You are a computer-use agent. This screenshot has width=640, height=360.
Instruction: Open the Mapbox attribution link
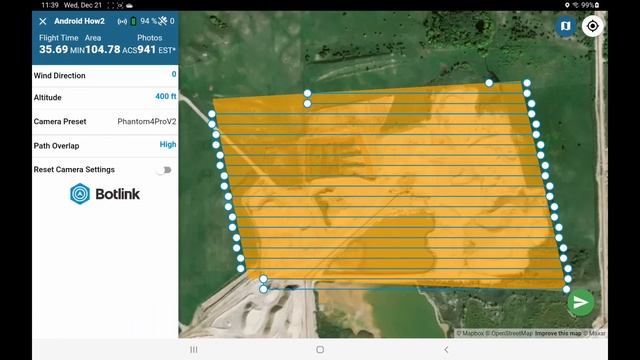point(470,333)
